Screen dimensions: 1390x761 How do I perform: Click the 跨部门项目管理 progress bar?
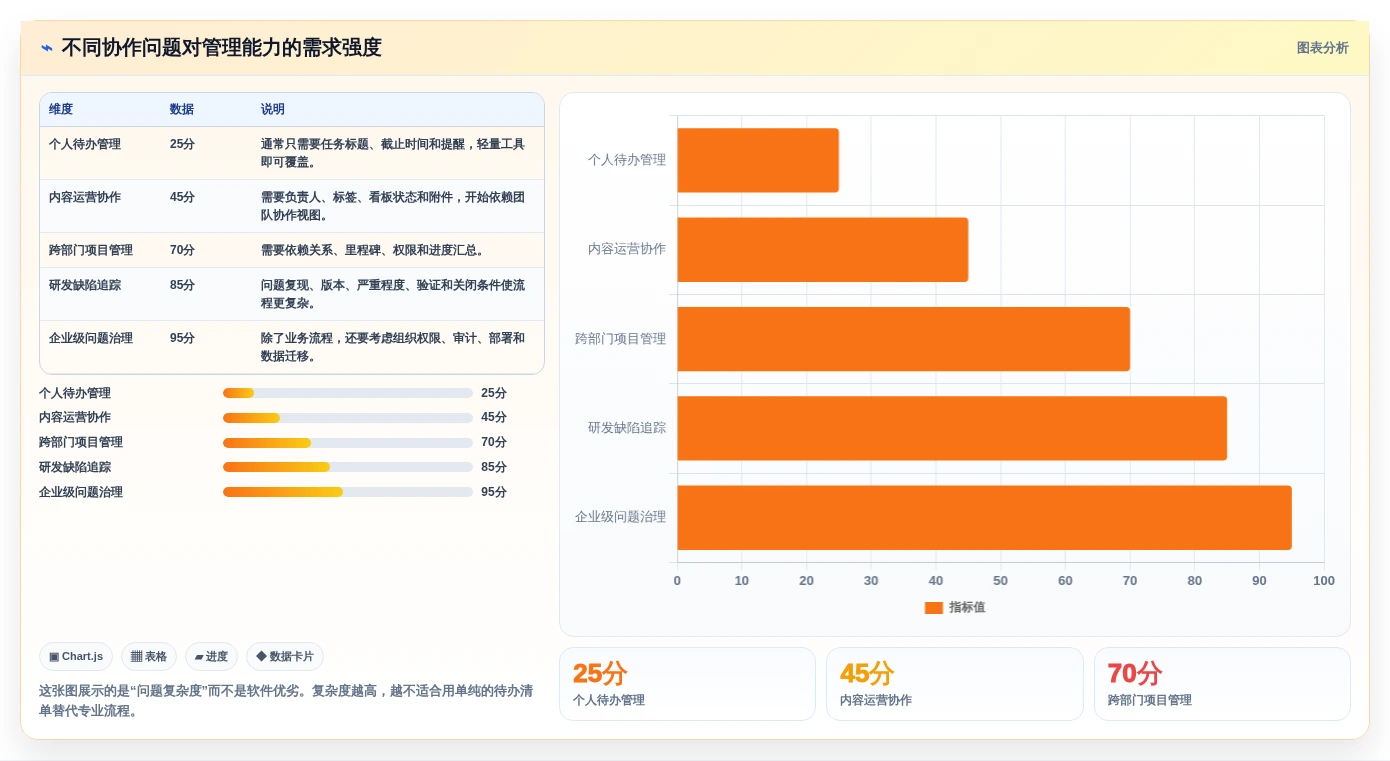pos(348,442)
